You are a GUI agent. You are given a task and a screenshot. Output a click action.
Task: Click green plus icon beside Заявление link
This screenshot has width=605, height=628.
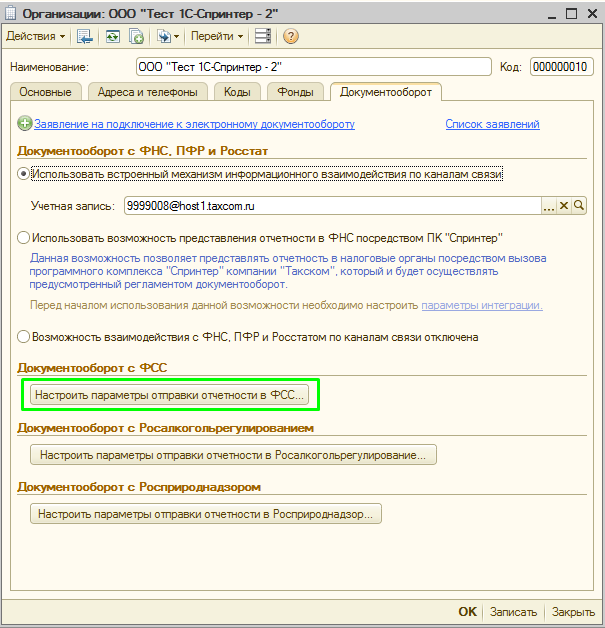click(x=24, y=124)
